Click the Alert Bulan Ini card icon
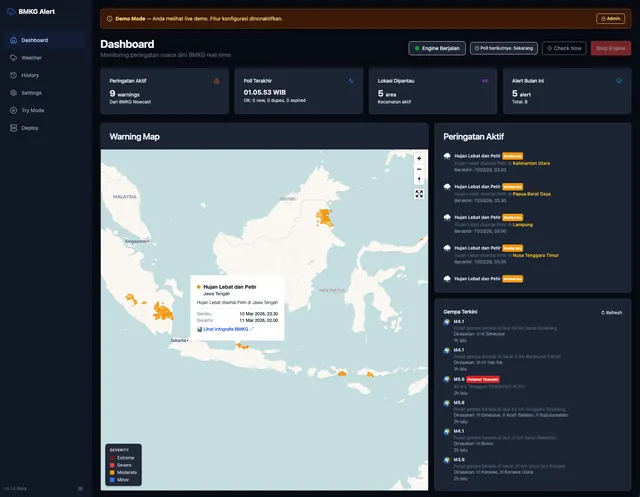 click(619, 81)
